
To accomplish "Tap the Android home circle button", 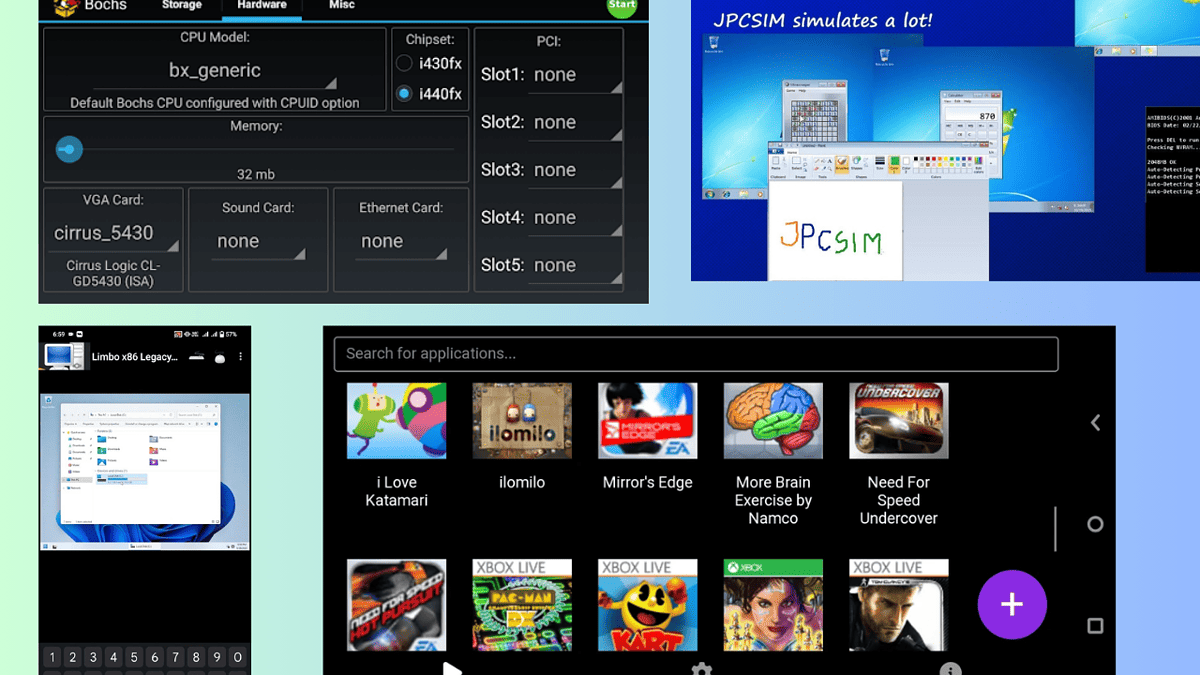I will [1097, 522].
